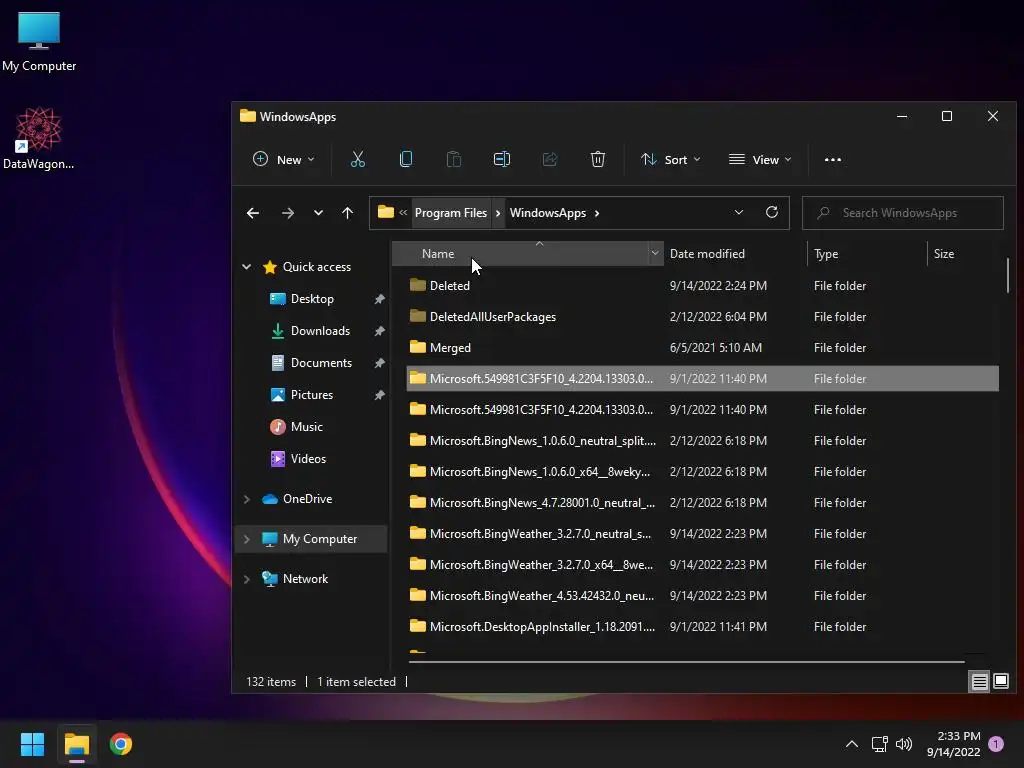Select the Merged folder
Screen dimensions: 1024x768
[x=703, y=347]
